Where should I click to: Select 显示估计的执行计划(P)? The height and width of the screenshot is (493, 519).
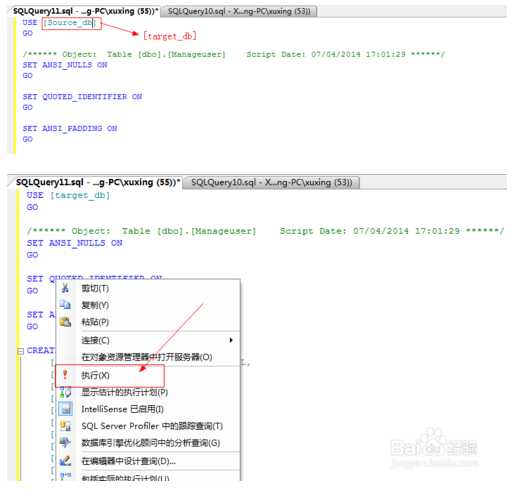click(x=148, y=392)
